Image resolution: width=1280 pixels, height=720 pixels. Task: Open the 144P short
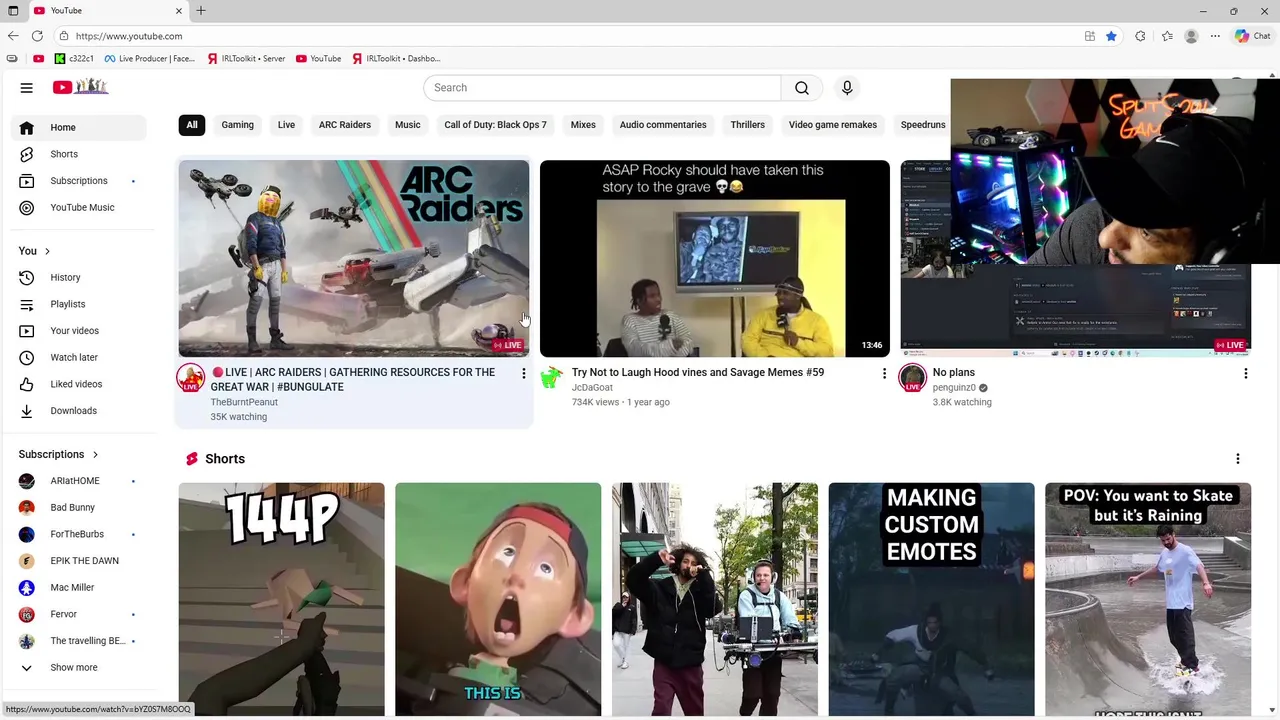282,599
